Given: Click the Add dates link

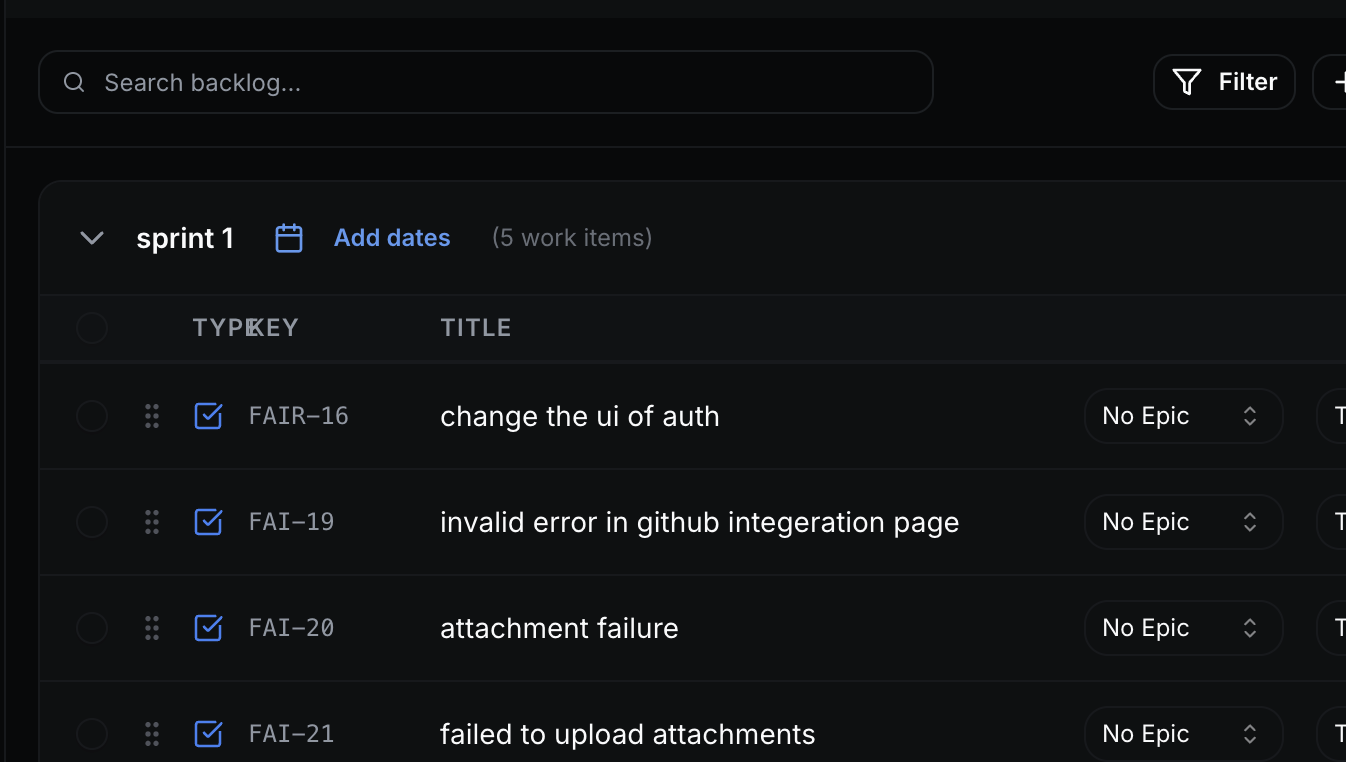Looking at the screenshot, I should 392,238.
